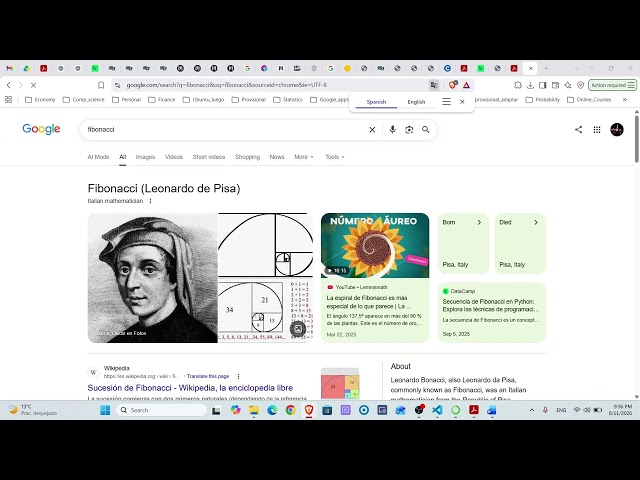
Task: Click the fibonacci Google search field
Action: 224,129
